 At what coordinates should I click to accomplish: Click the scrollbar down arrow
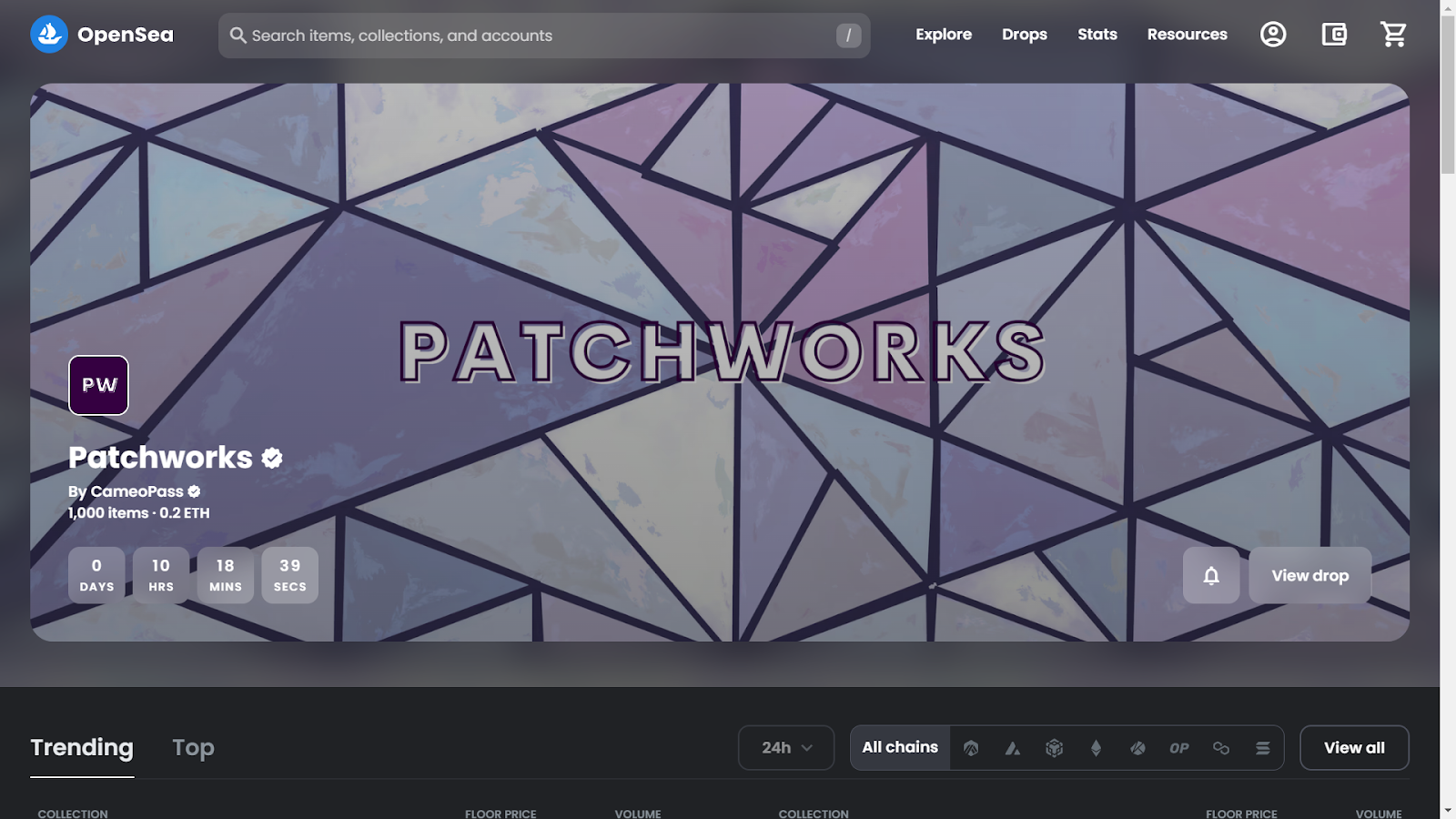(1448, 810)
